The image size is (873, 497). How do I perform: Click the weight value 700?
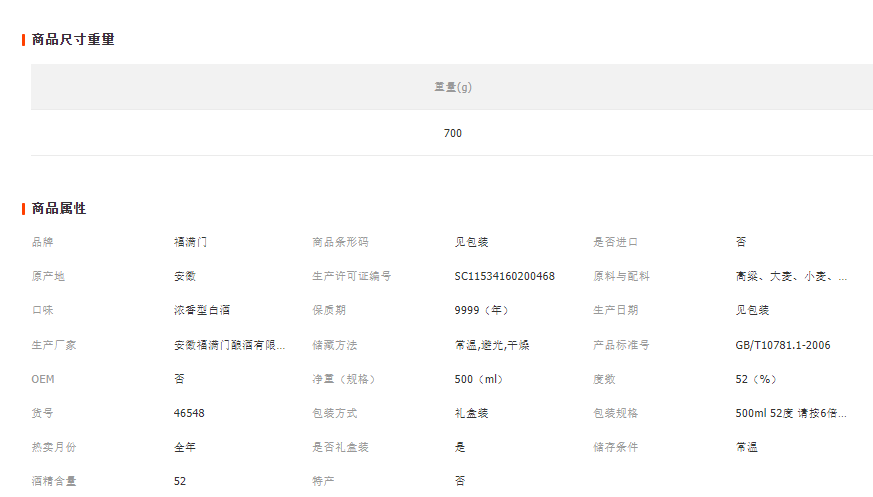pos(452,133)
